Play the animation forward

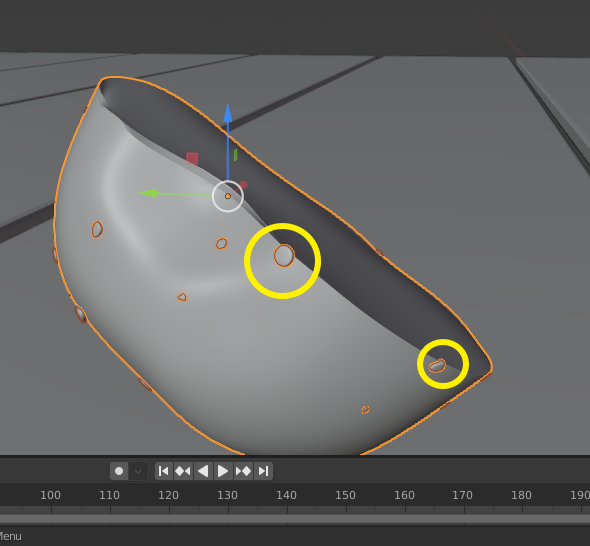point(223,471)
